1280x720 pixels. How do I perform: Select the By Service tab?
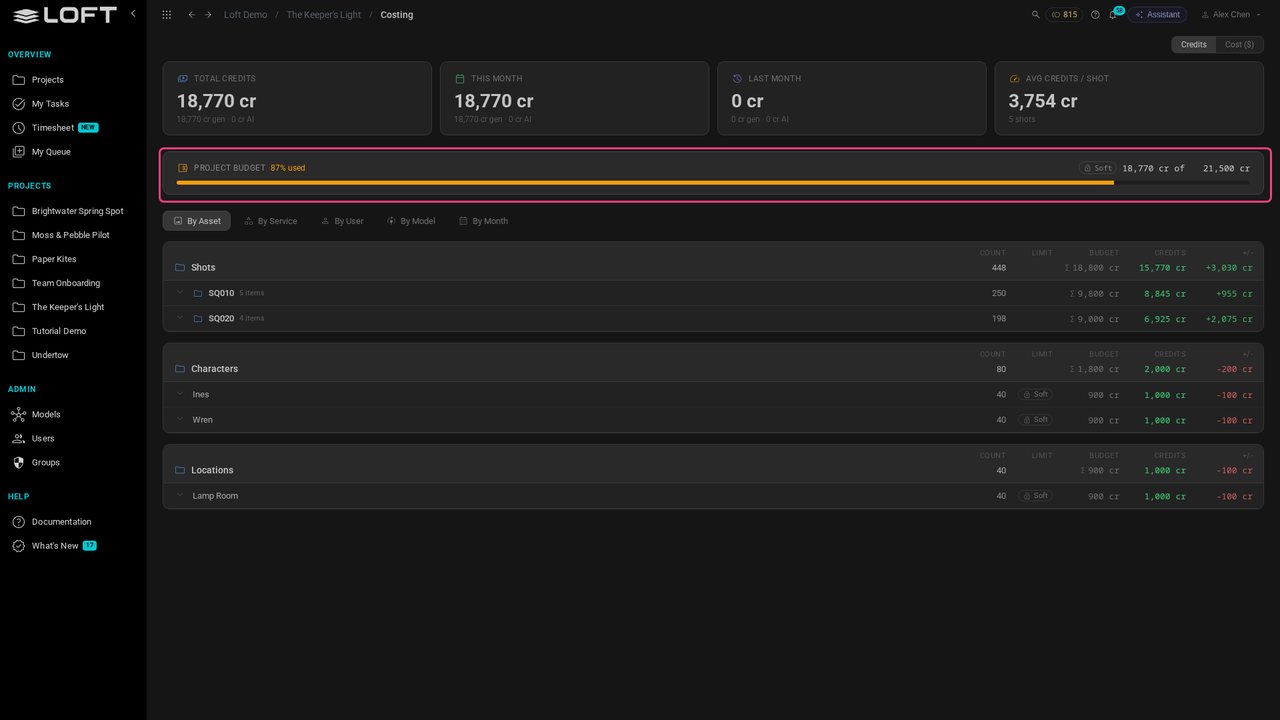click(x=271, y=221)
